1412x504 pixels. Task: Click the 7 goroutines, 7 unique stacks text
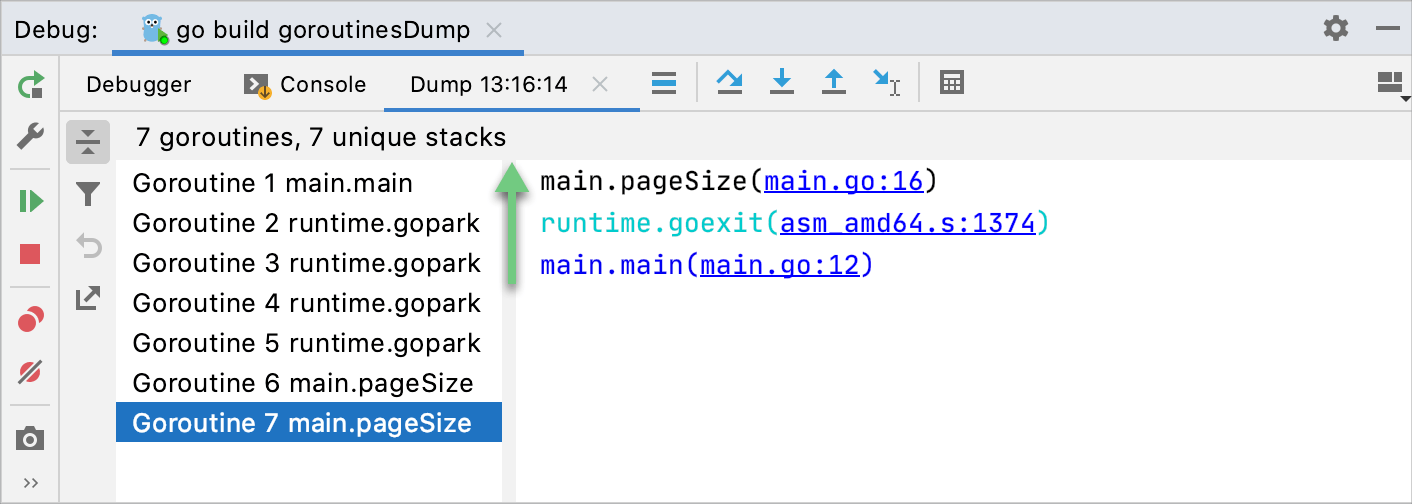tap(321, 138)
